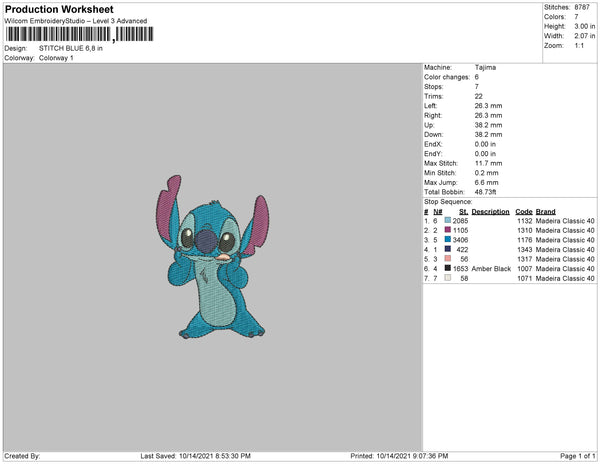Click the navy swatch for code 1343
Image resolution: width=600 pixels, height=464 pixels.
tap(448, 249)
